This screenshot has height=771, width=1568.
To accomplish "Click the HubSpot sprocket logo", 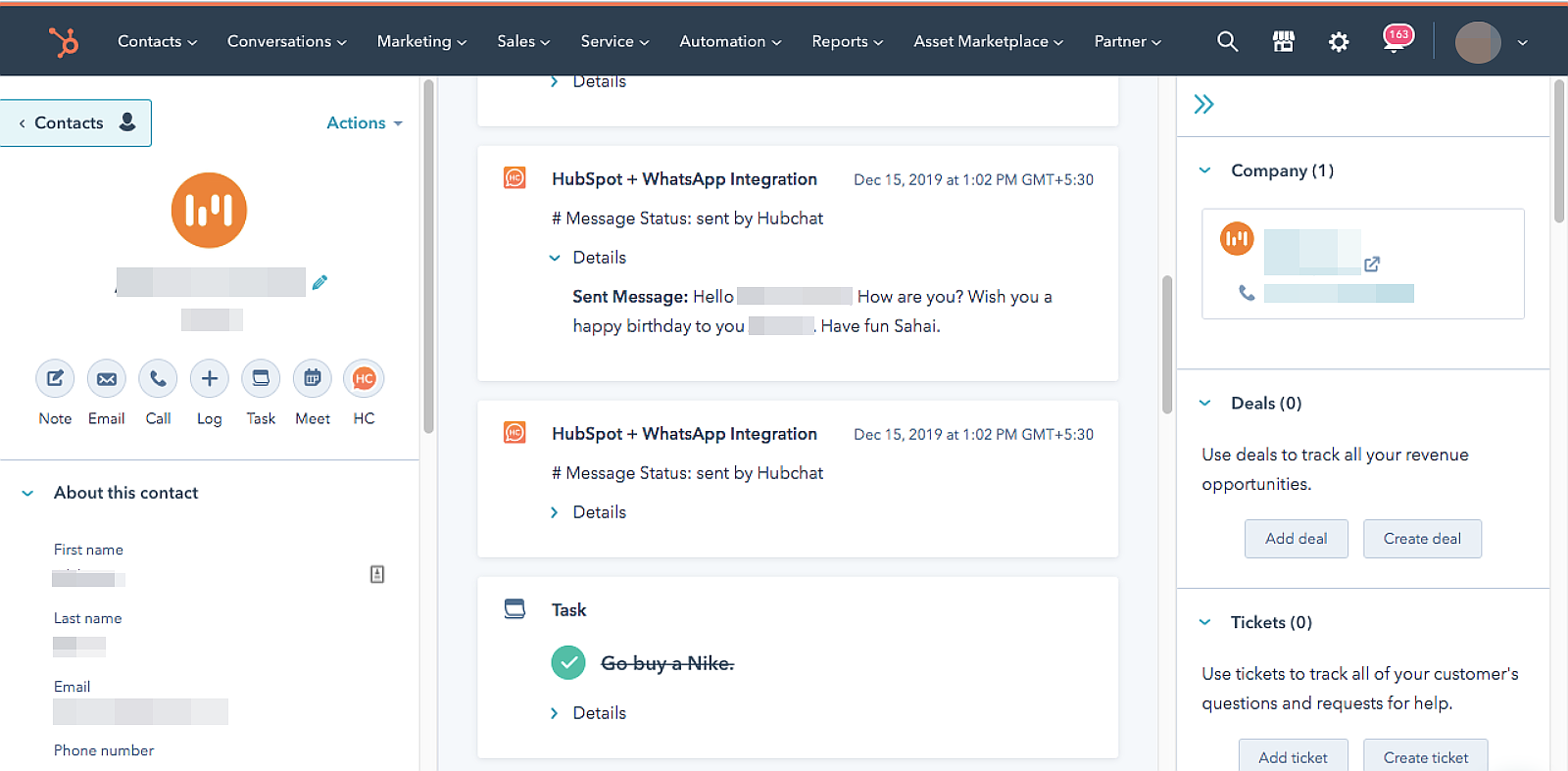I will coord(64,41).
